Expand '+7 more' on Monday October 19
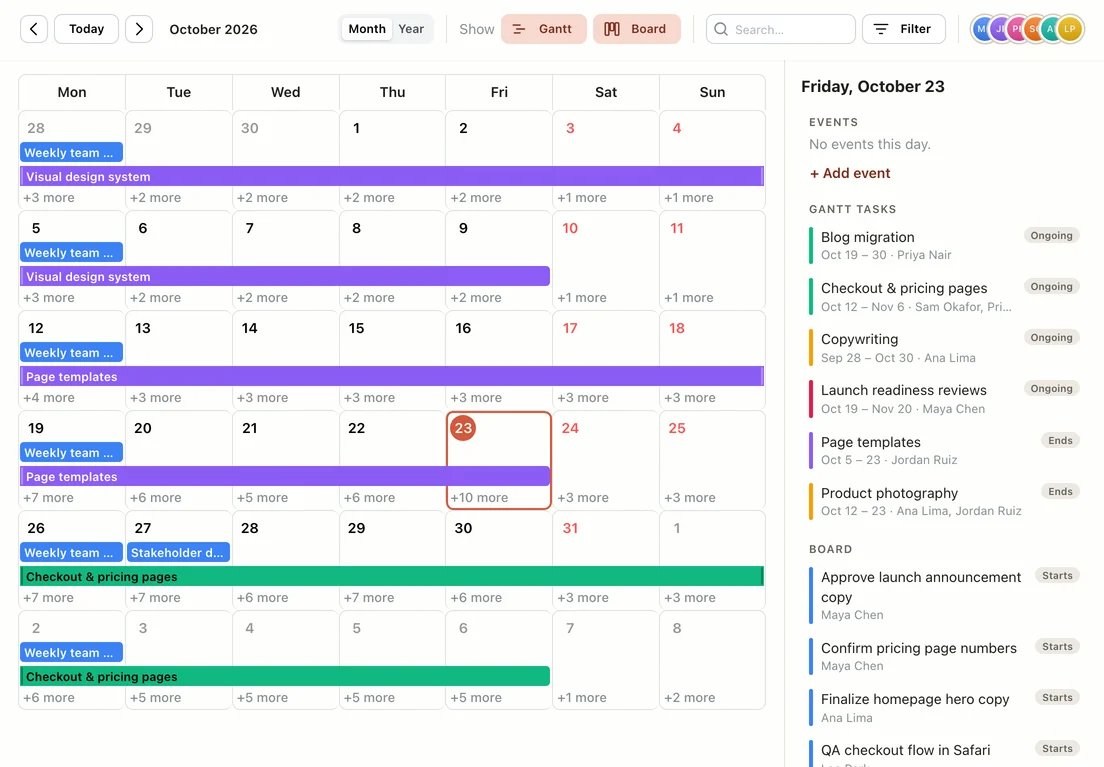1104x767 pixels. pyautogui.click(x=48, y=497)
